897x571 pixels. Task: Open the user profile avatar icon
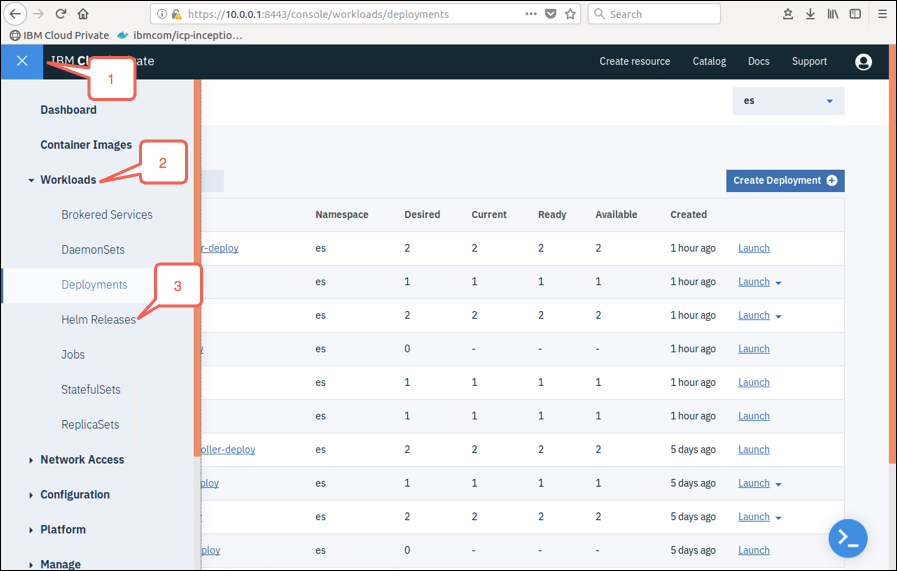coord(863,61)
